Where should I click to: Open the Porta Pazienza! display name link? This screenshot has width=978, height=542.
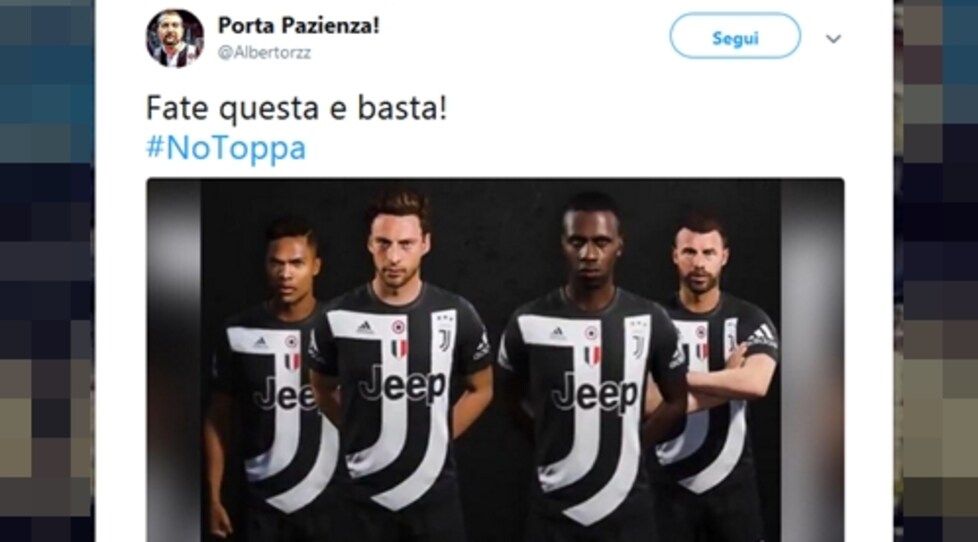[x=298, y=26]
